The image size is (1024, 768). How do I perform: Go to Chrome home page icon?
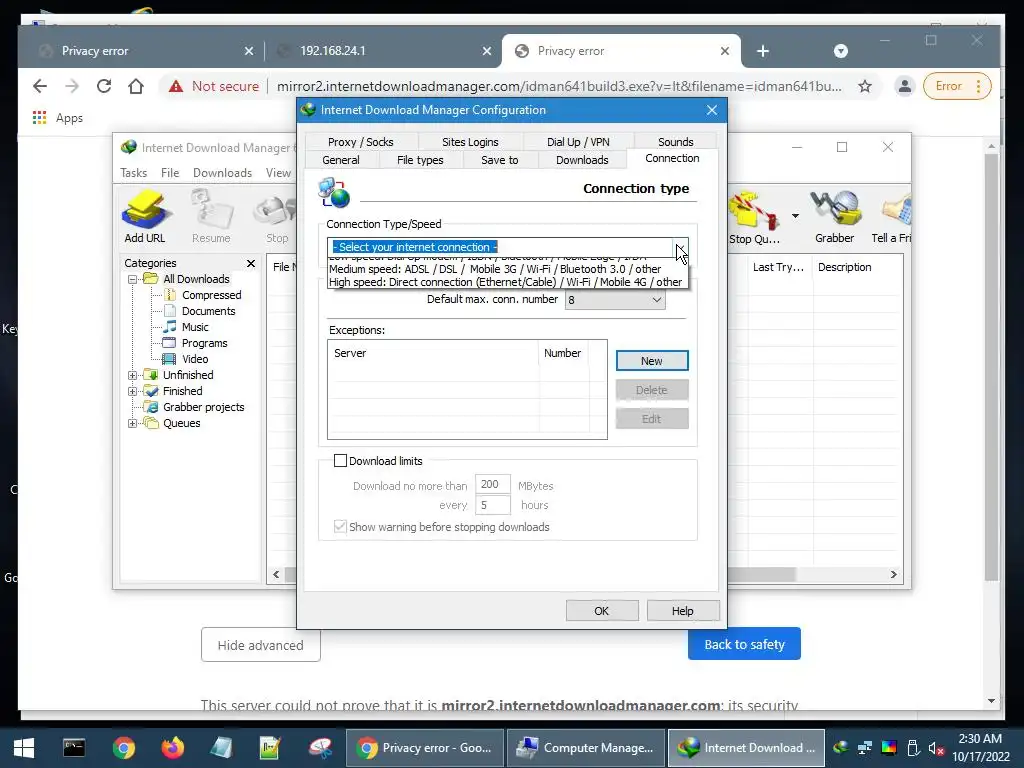[x=136, y=86]
